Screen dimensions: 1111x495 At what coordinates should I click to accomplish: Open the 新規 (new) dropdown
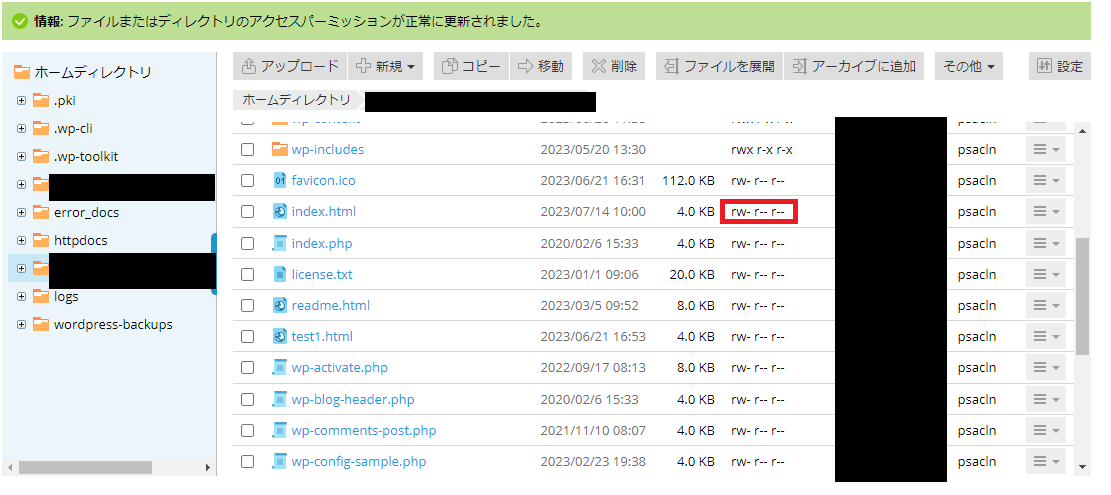click(385, 66)
